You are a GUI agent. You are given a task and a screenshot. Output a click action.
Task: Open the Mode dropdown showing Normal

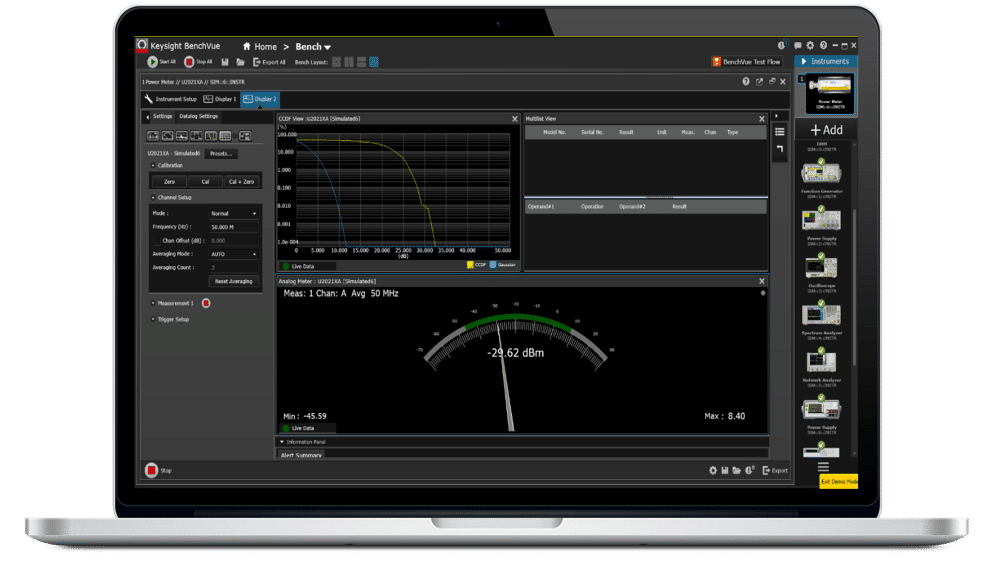click(233, 214)
